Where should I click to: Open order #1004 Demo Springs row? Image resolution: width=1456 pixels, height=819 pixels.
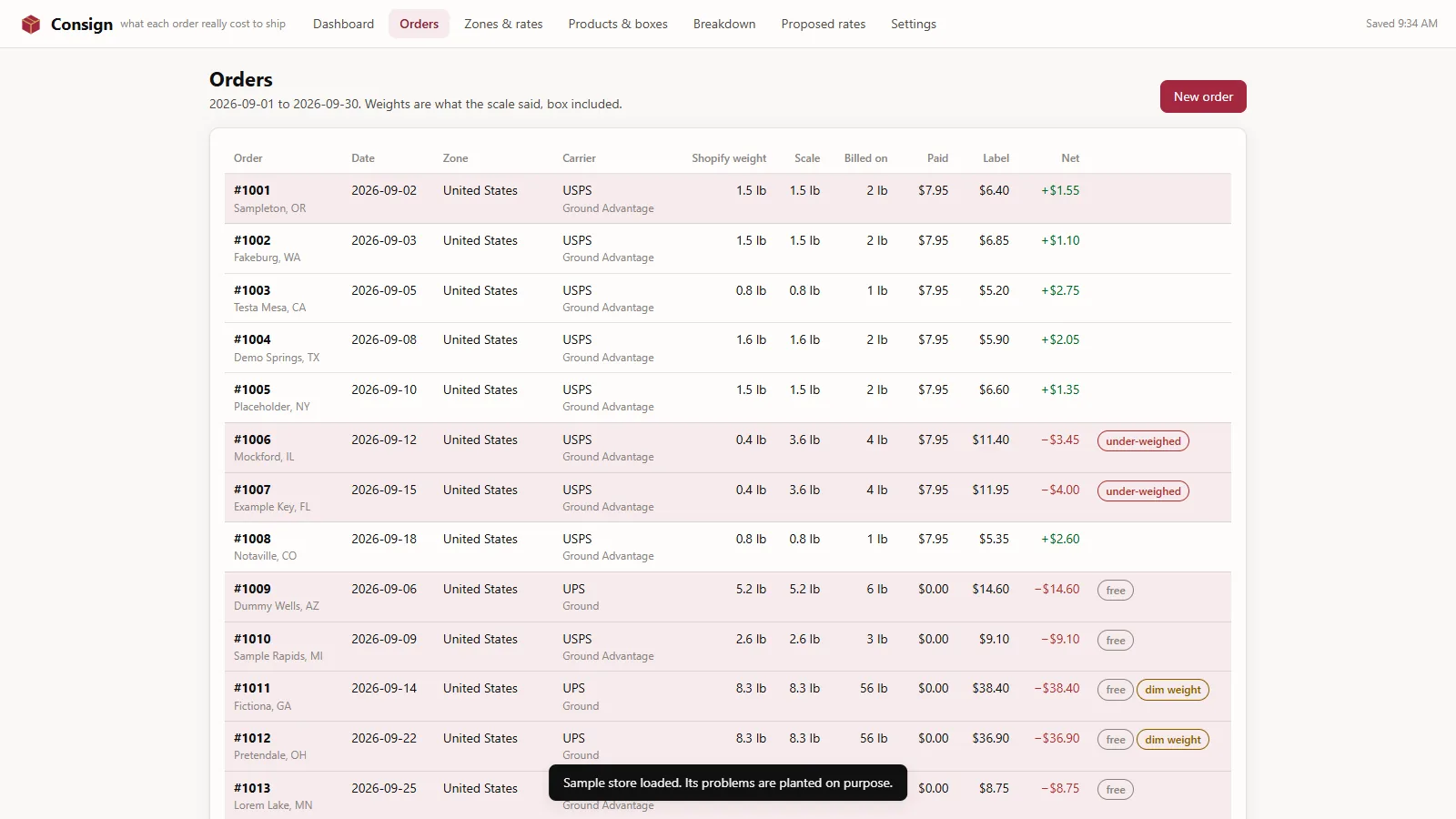point(728,348)
